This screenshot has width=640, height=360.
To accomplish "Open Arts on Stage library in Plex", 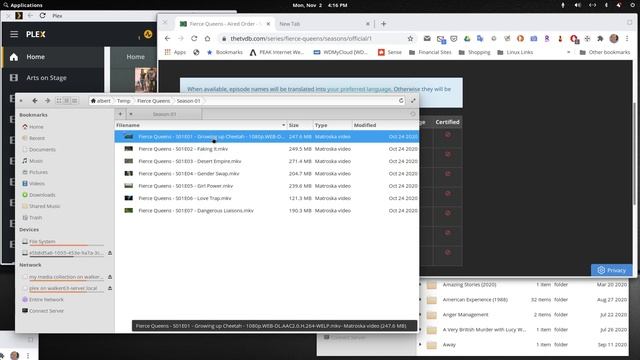I will (53, 78).
